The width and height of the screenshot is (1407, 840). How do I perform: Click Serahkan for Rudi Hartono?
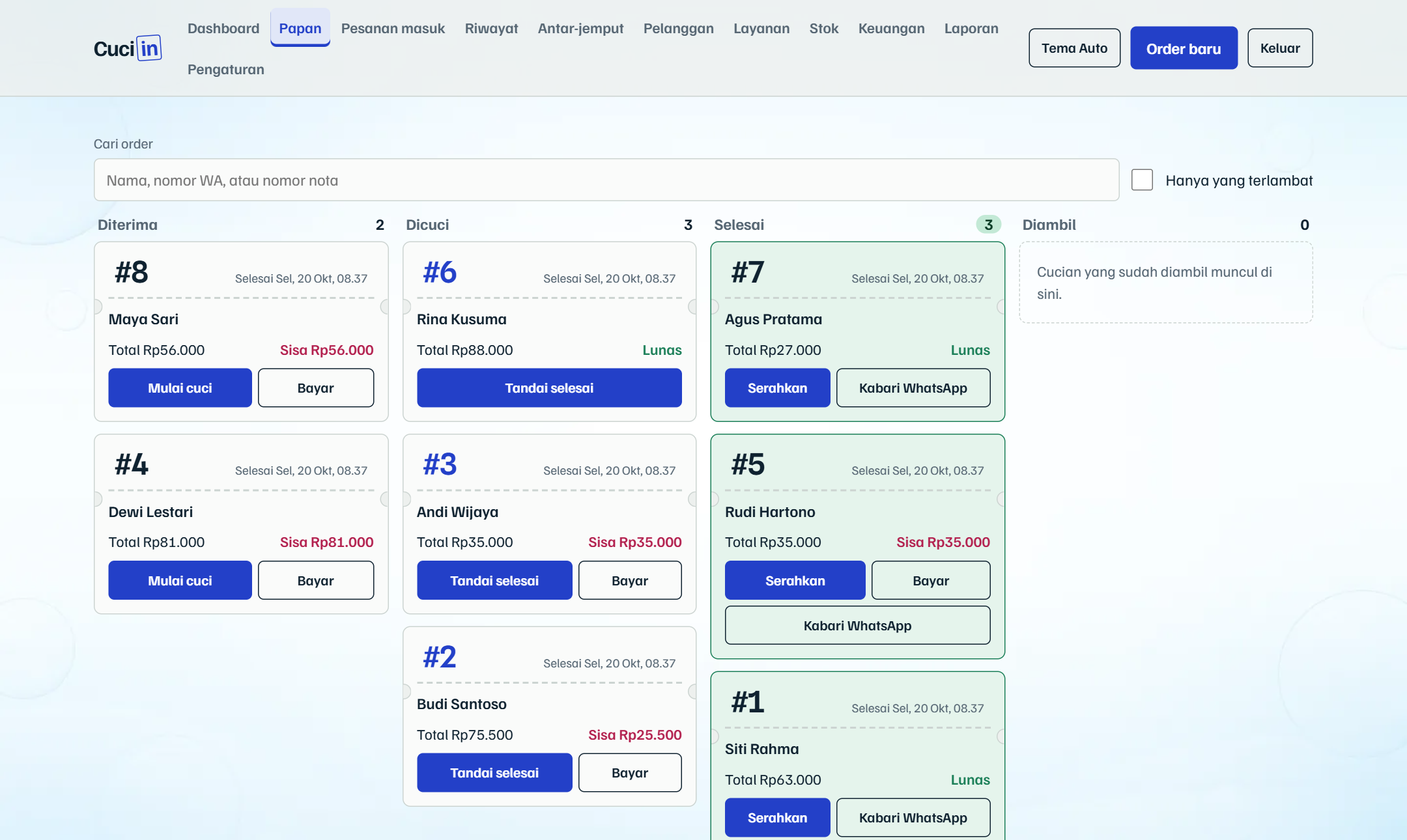click(x=795, y=581)
